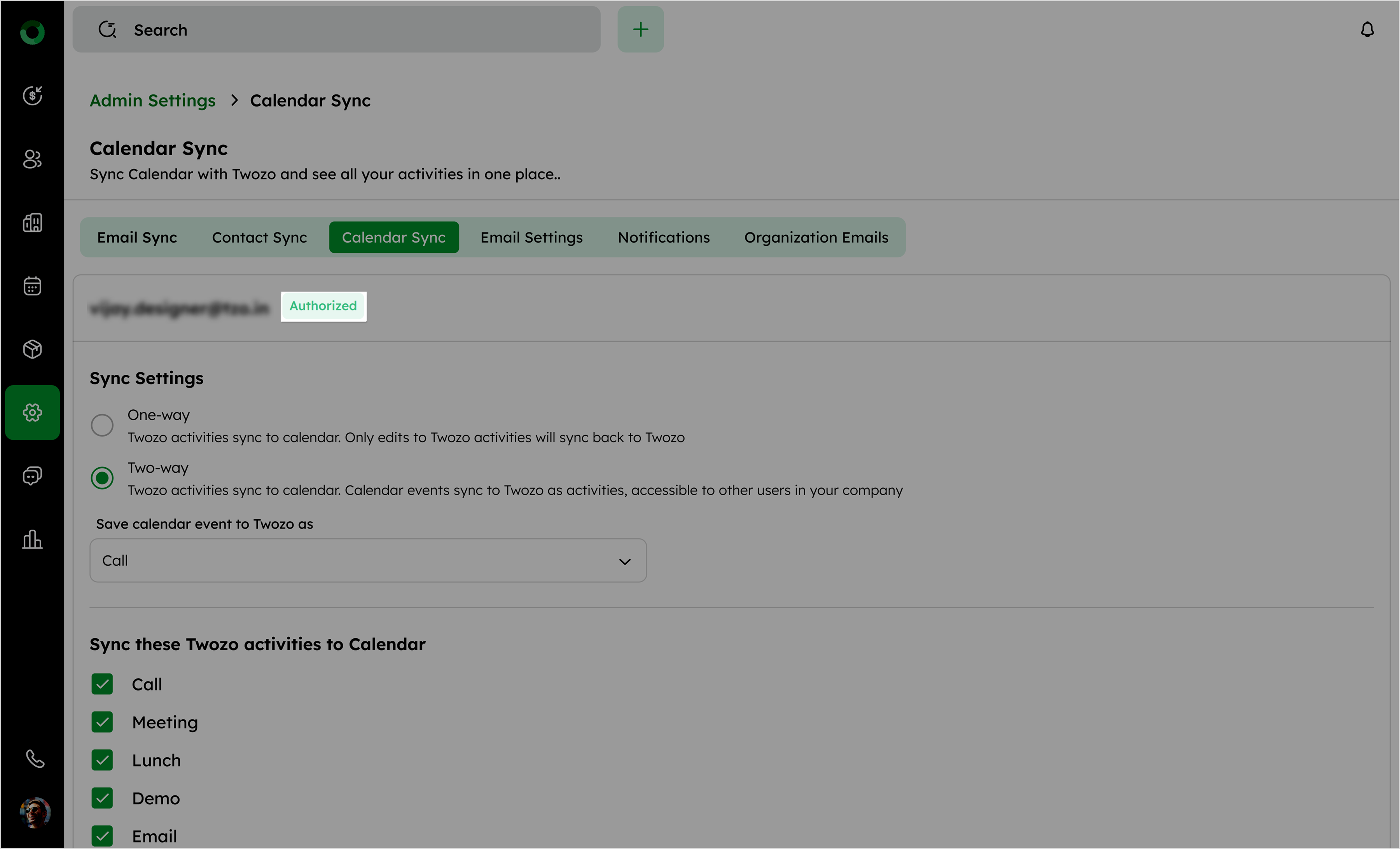Open the chat conversations sidebar icon
The height and width of the screenshot is (849, 1400).
(x=32, y=476)
